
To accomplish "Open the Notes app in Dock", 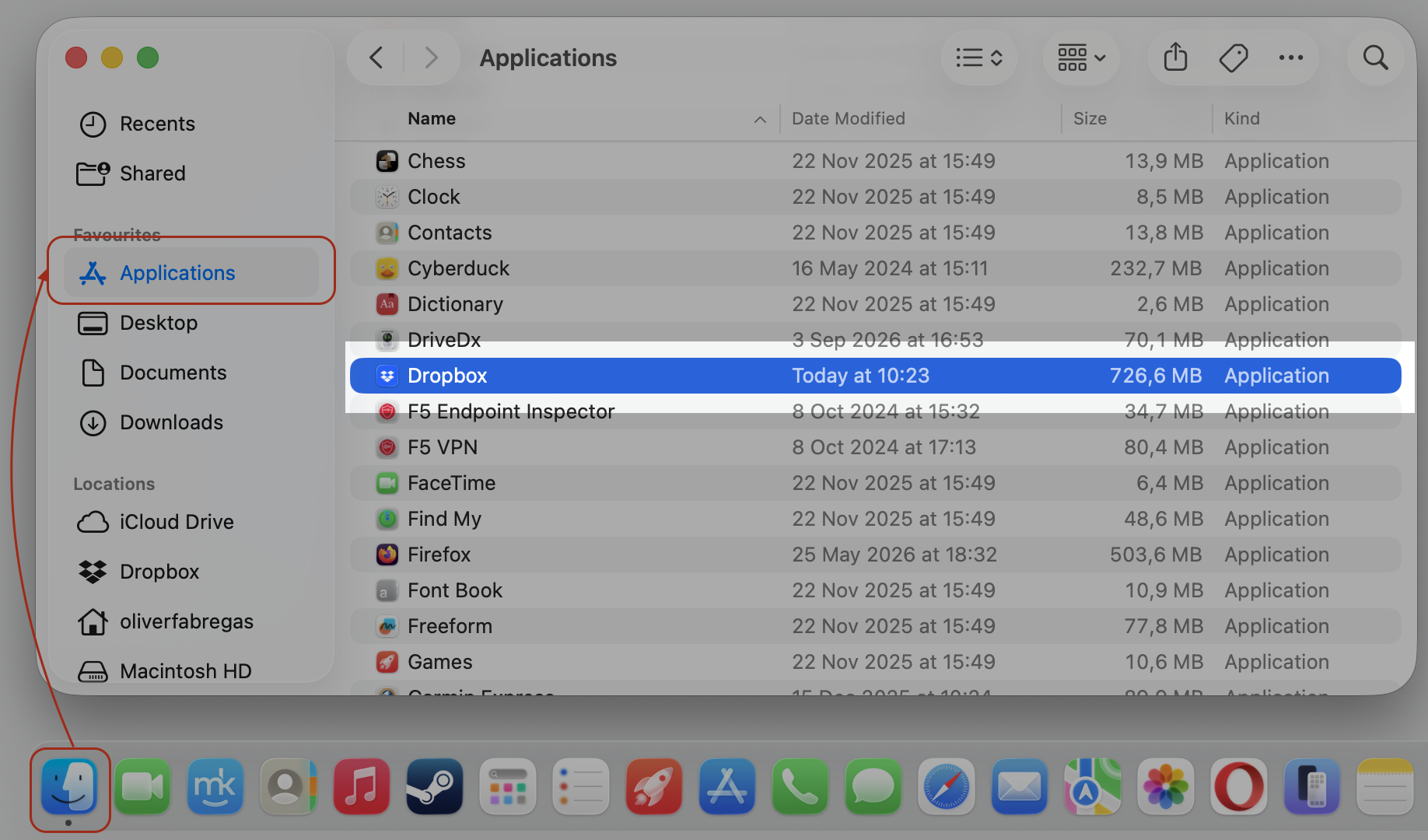I will 1385,786.
